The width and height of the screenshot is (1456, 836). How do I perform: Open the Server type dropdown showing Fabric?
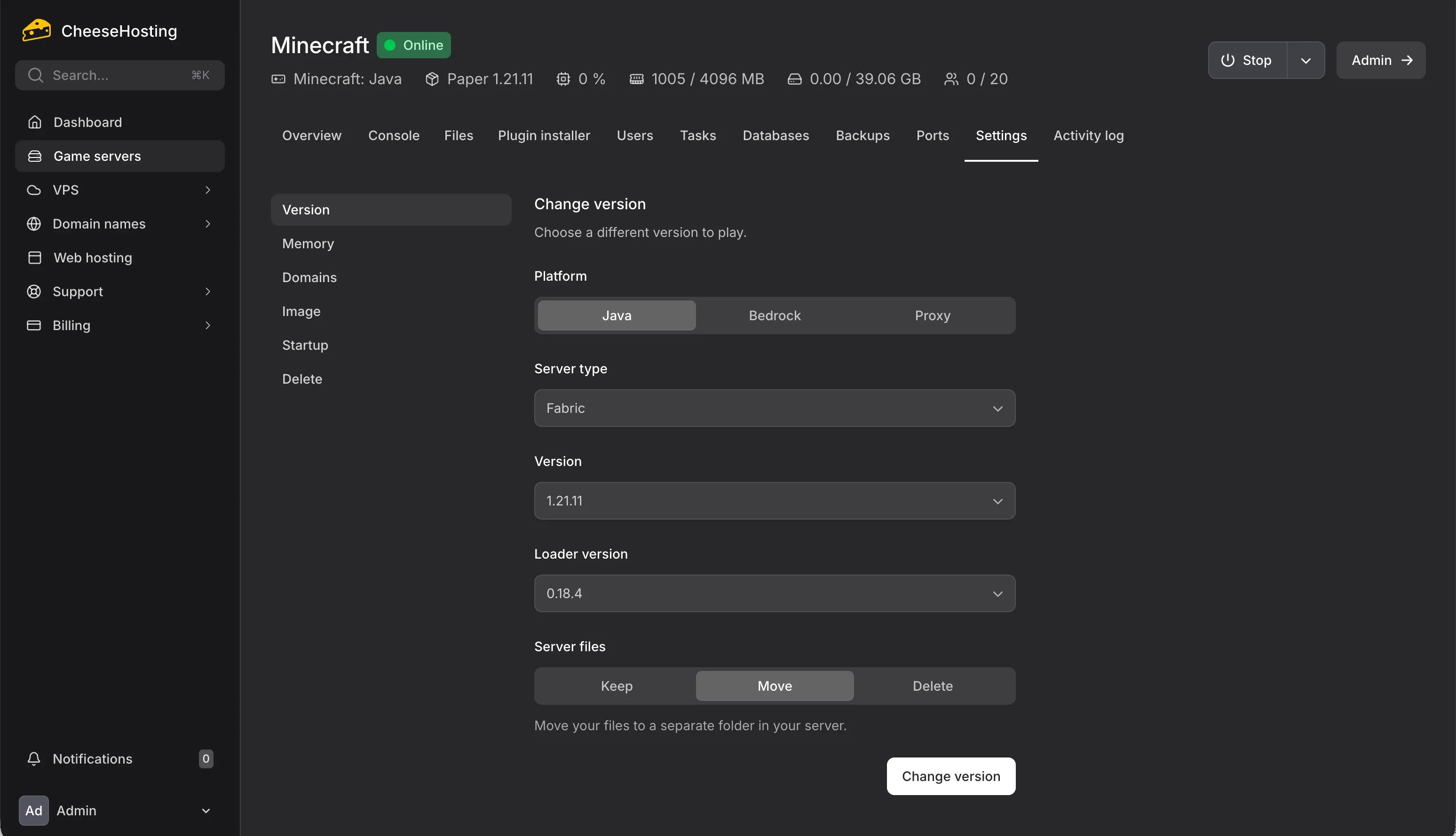[774, 408]
